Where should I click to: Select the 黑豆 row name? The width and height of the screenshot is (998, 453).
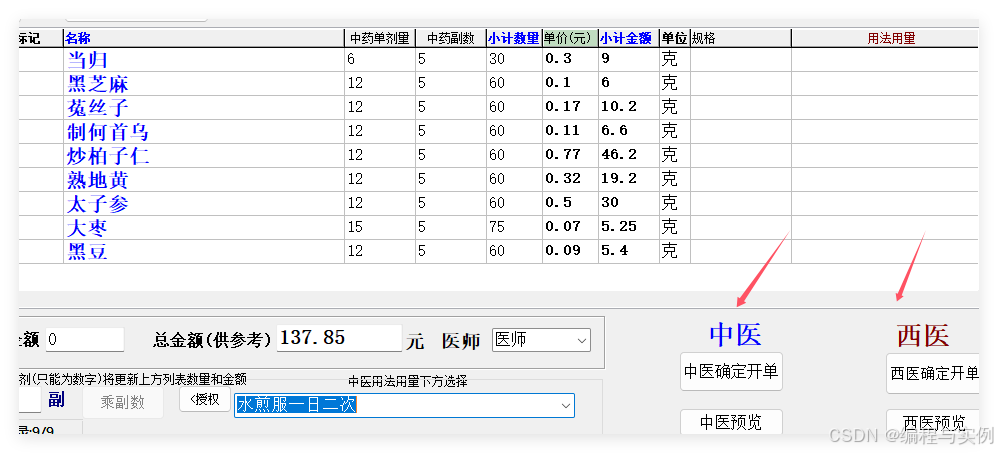[x=87, y=252]
